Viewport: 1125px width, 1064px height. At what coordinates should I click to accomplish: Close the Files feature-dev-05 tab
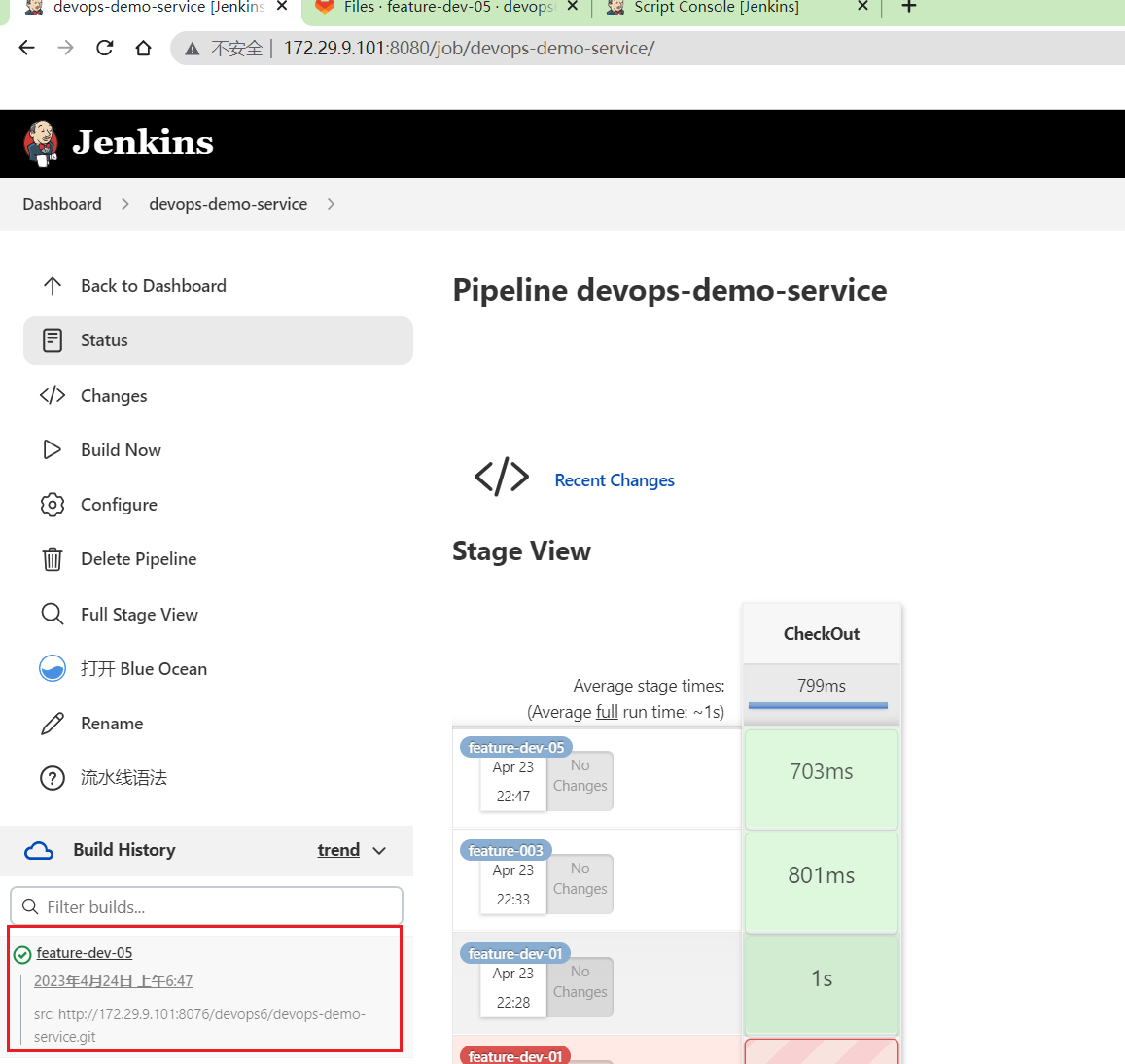click(573, 7)
